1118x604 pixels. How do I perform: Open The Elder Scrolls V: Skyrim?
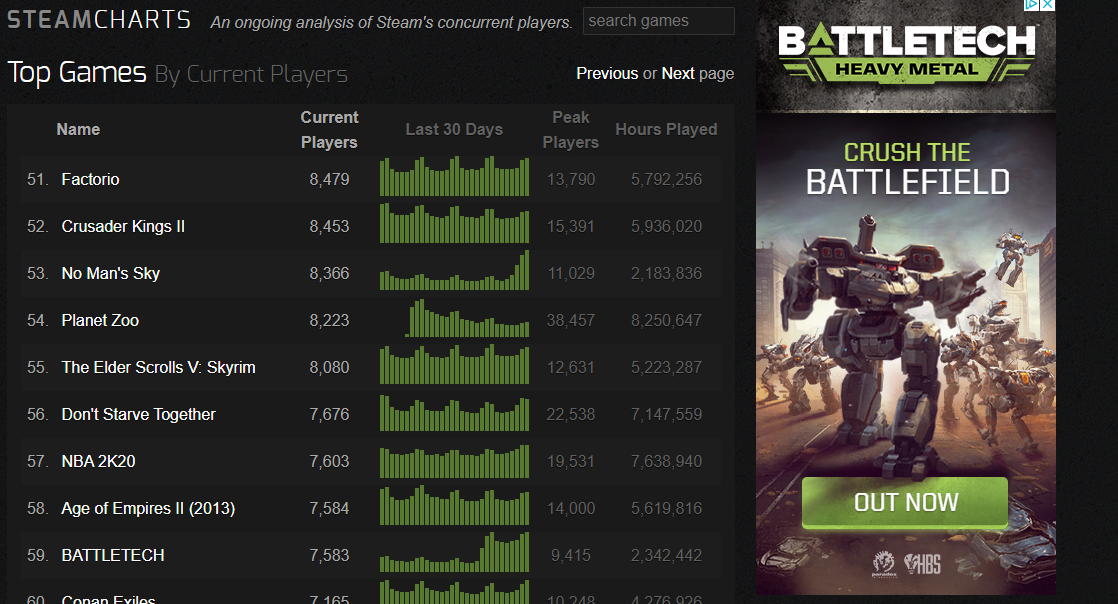point(158,367)
